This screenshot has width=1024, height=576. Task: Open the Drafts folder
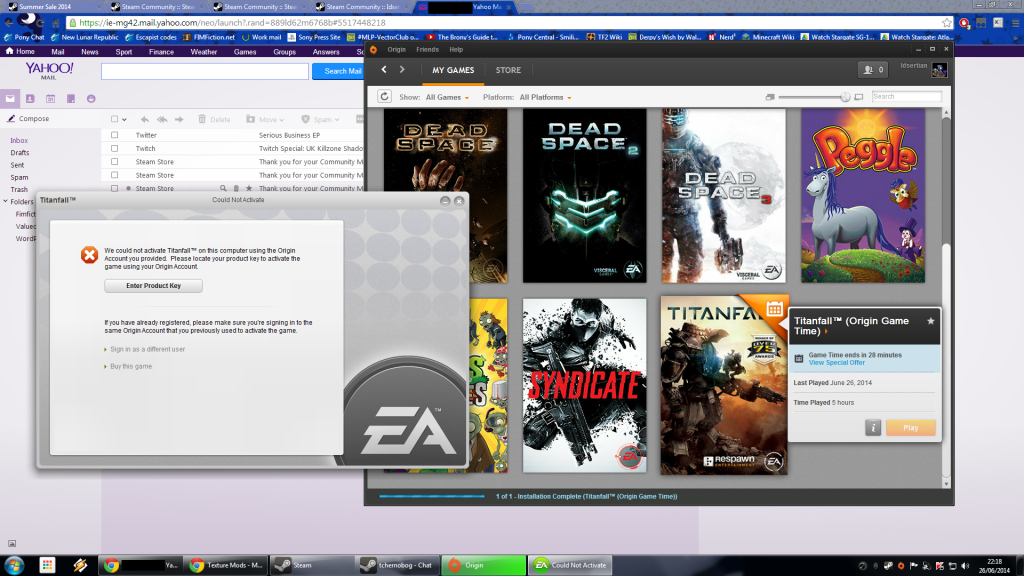pos(20,153)
